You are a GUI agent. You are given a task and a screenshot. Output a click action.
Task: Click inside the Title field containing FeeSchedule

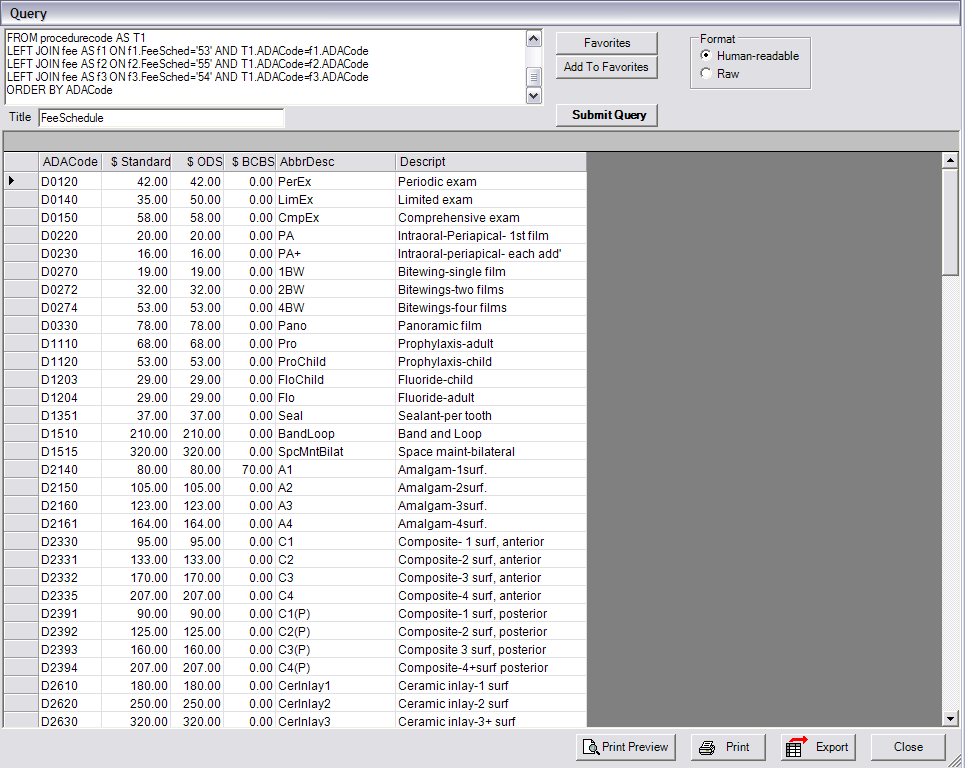[x=160, y=117]
